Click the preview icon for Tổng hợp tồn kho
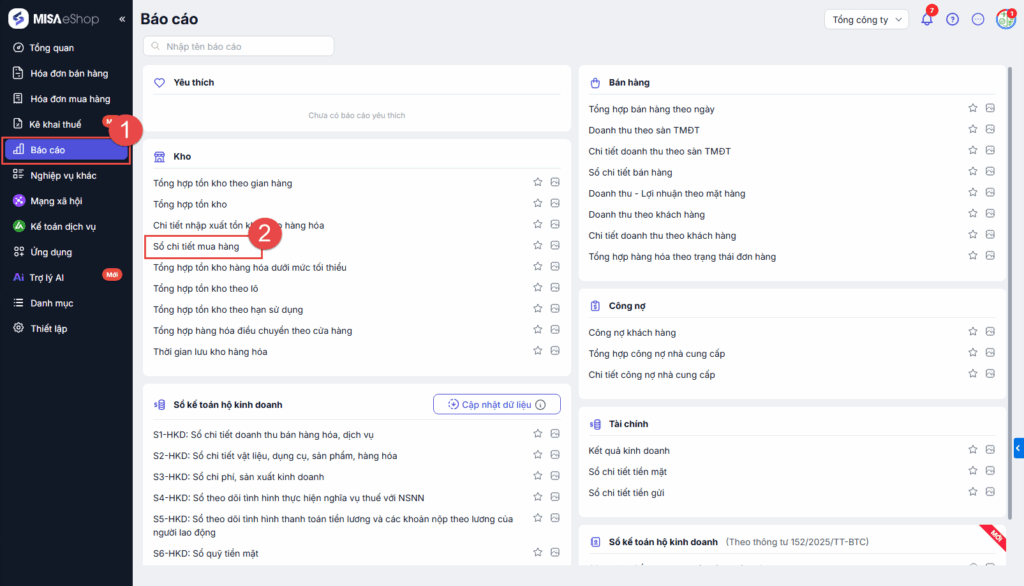Viewport: 1024px width, 586px height. click(554, 204)
